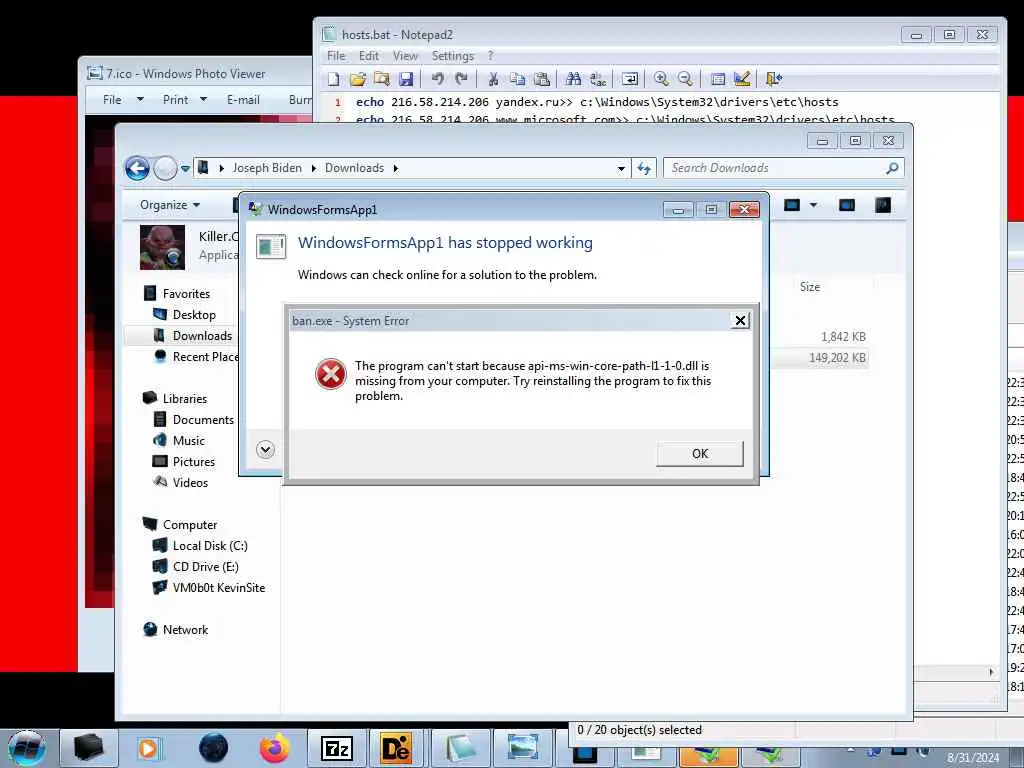Open File menu in Notepad2
Screen dimensions: 1024x768
pos(336,56)
